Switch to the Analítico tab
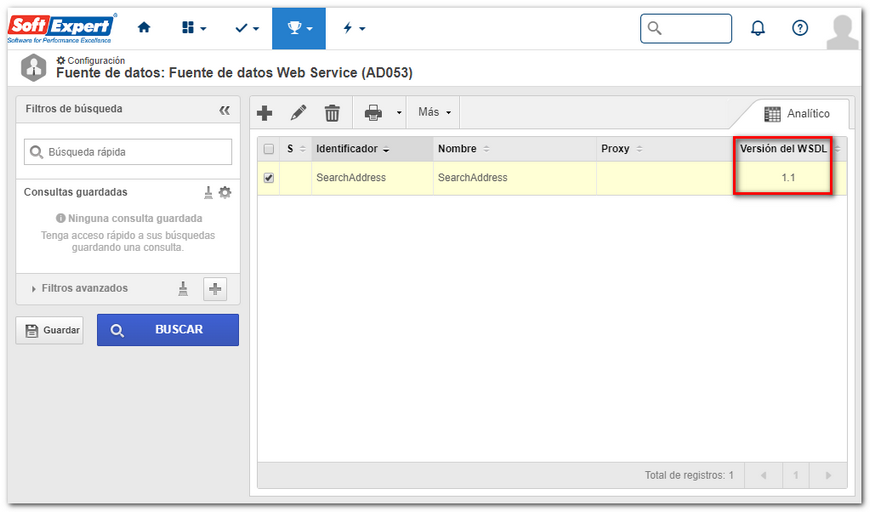 [x=797, y=114]
